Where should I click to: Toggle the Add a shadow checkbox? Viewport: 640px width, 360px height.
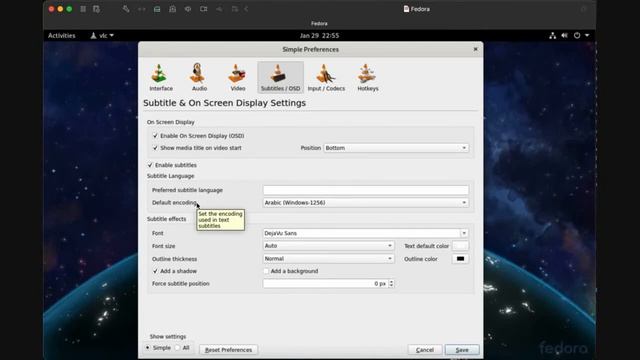coord(155,271)
